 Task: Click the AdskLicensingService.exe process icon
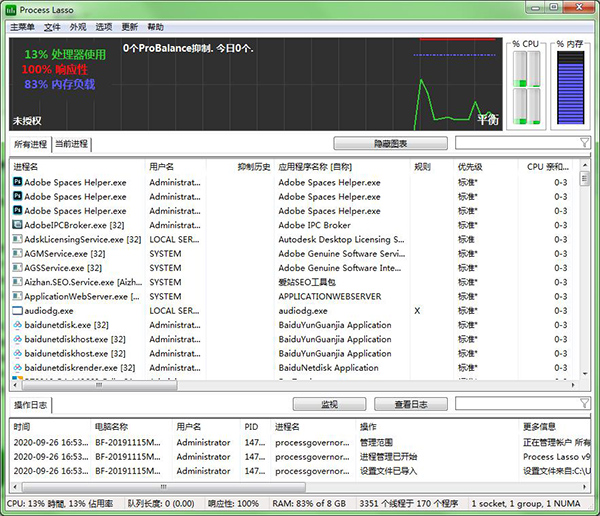click(x=18, y=239)
